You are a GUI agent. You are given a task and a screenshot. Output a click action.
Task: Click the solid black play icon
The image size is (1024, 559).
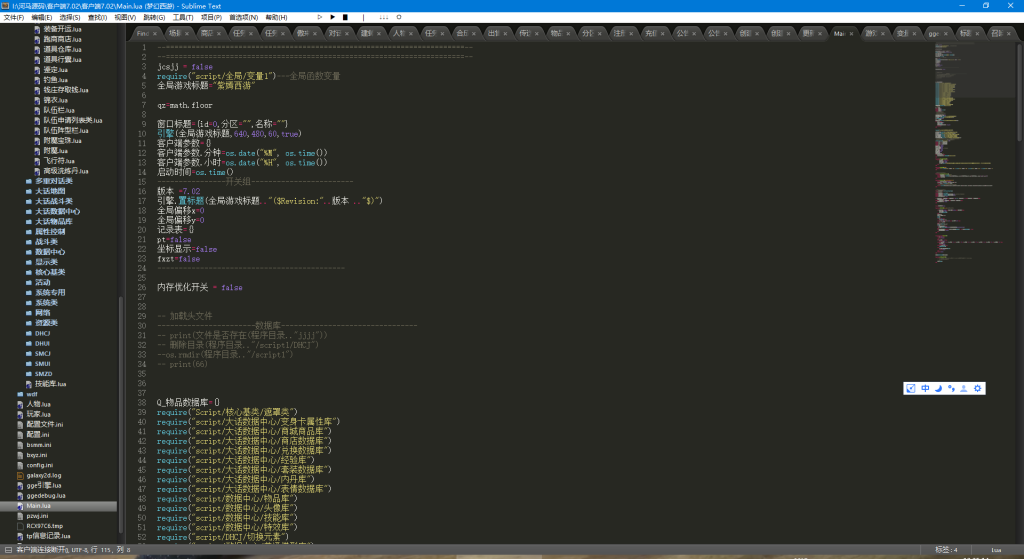click(332, 17)
